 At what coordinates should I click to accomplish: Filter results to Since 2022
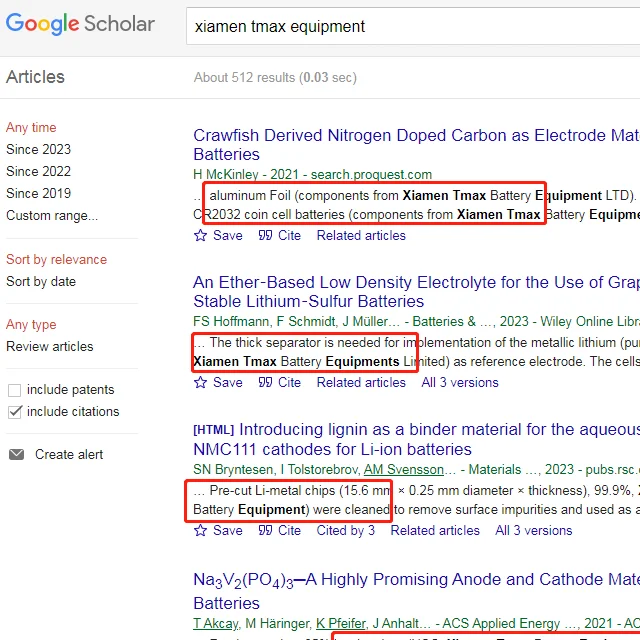click(x=38, y=171)
